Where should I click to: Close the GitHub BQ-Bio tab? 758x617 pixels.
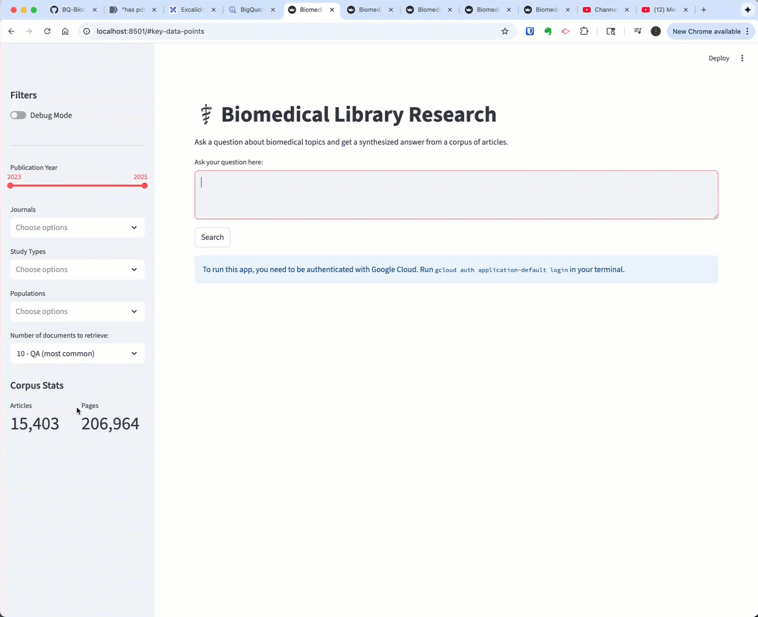94,10
